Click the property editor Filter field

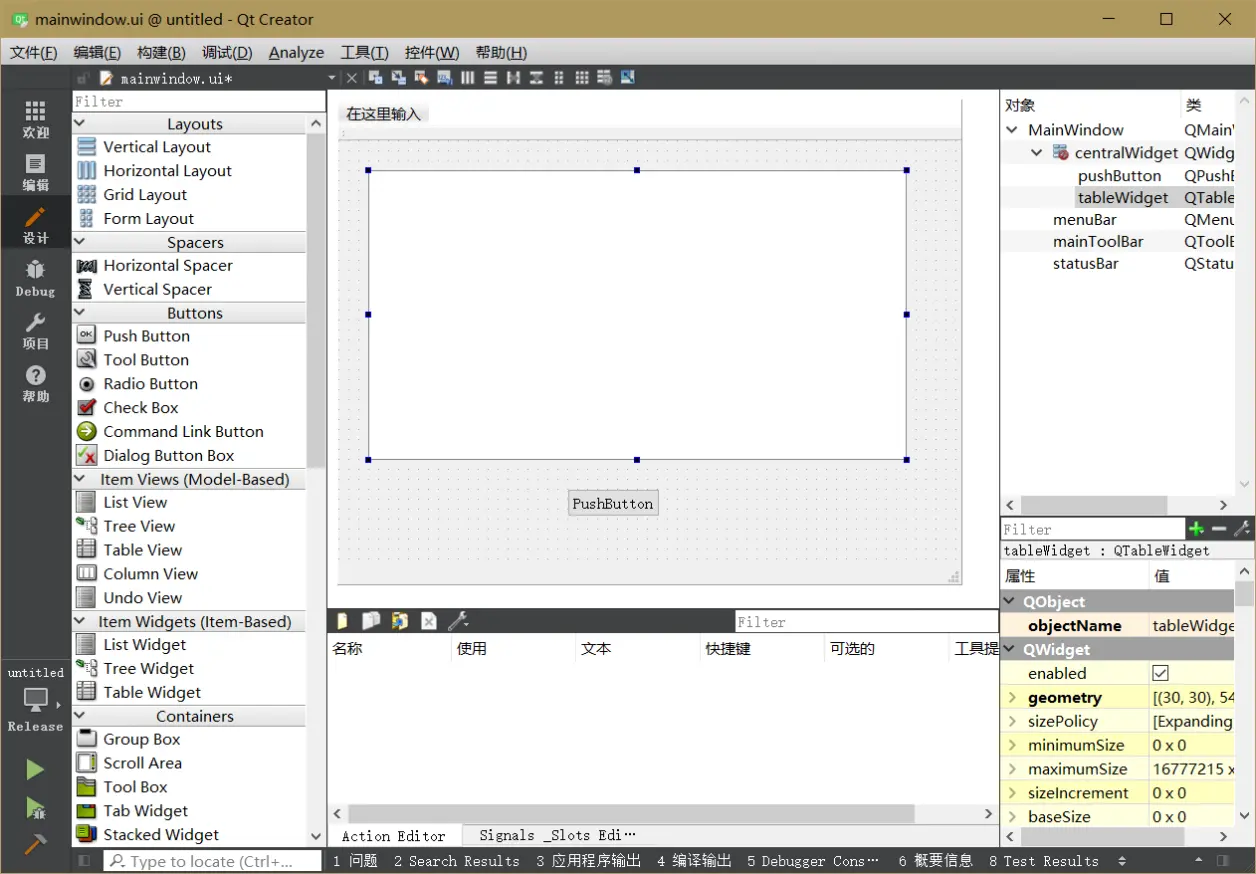tap(1093, 529)
